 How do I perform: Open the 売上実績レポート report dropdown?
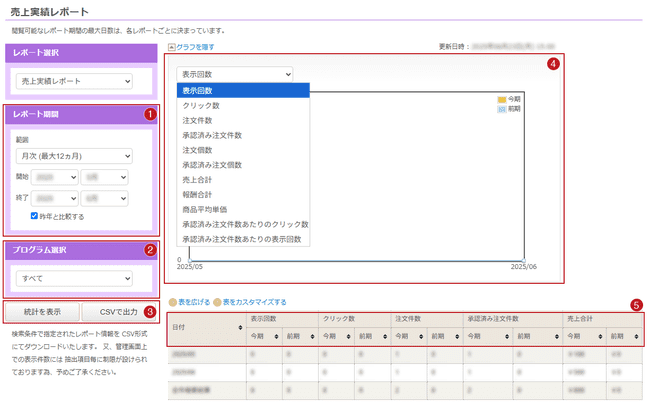(x=74, y=81)
